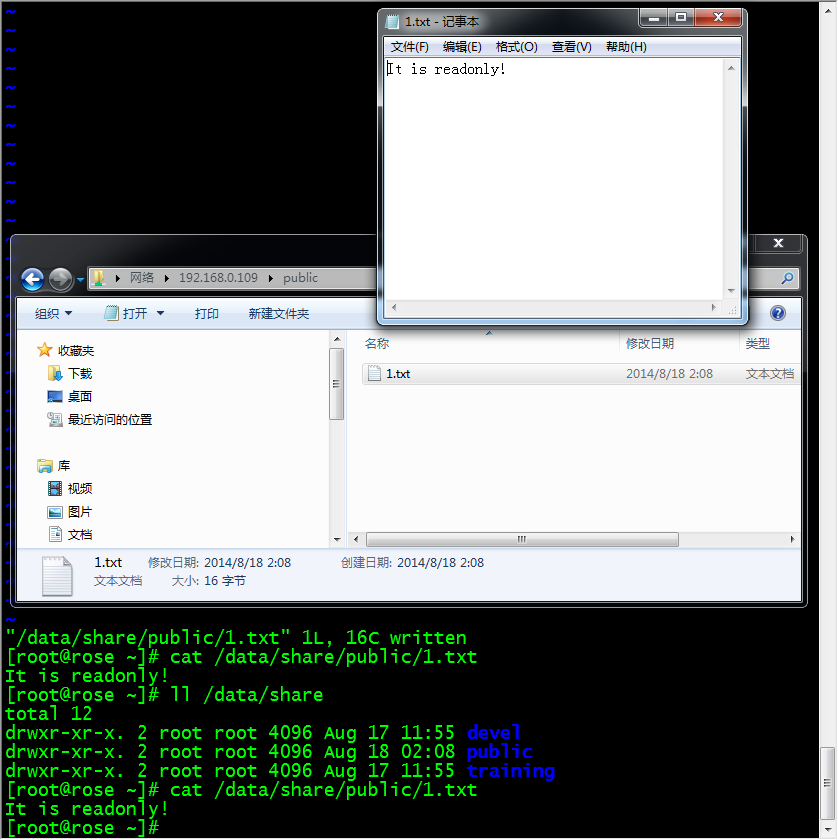Image resolution: width=838 pixels, height=840 pixels.
Task: Click 192.168.0.109 in the address breadcrumb
Action: (218, 278)
